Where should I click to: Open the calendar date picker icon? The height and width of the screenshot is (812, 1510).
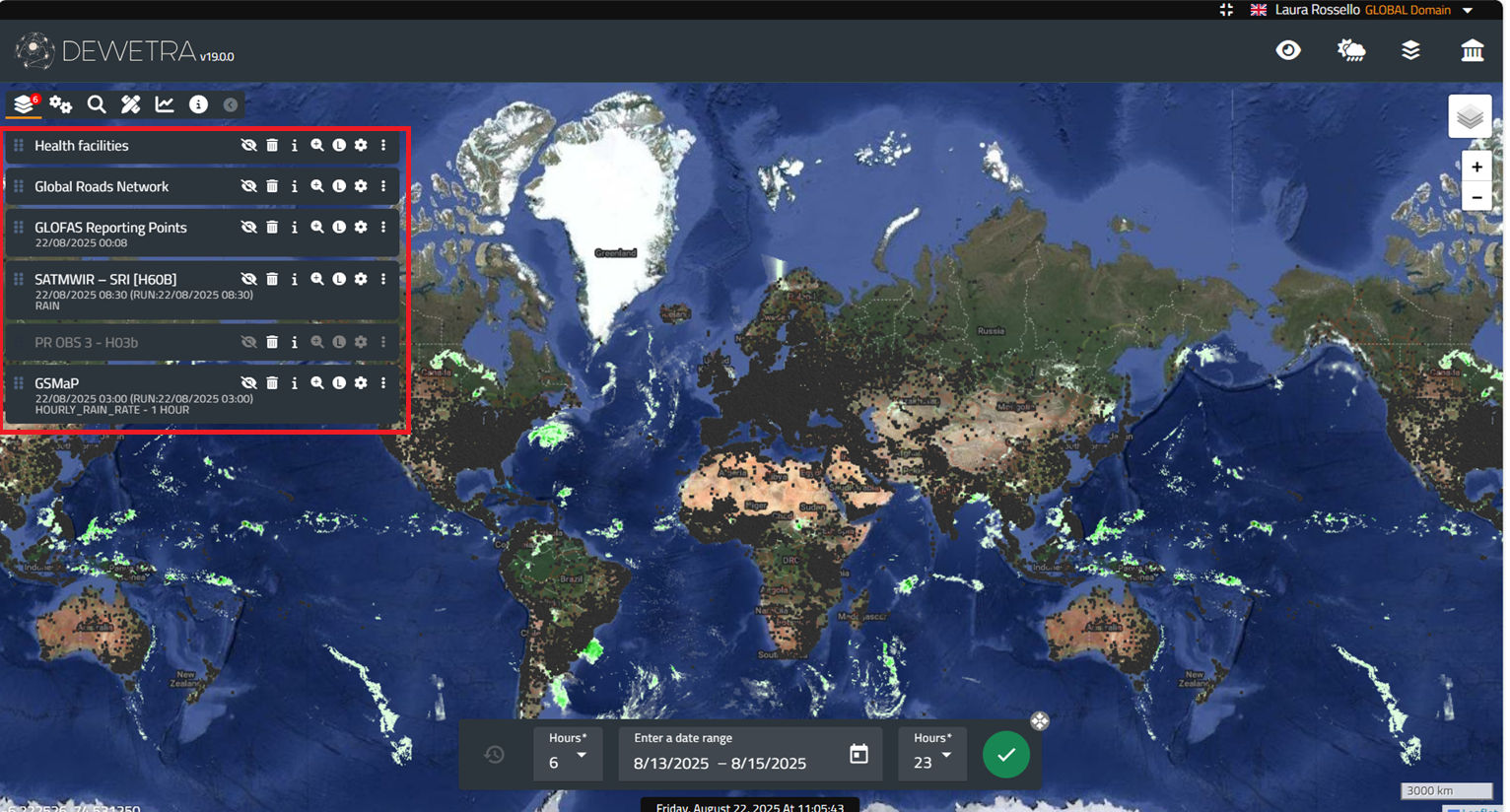tap(858, 754)
